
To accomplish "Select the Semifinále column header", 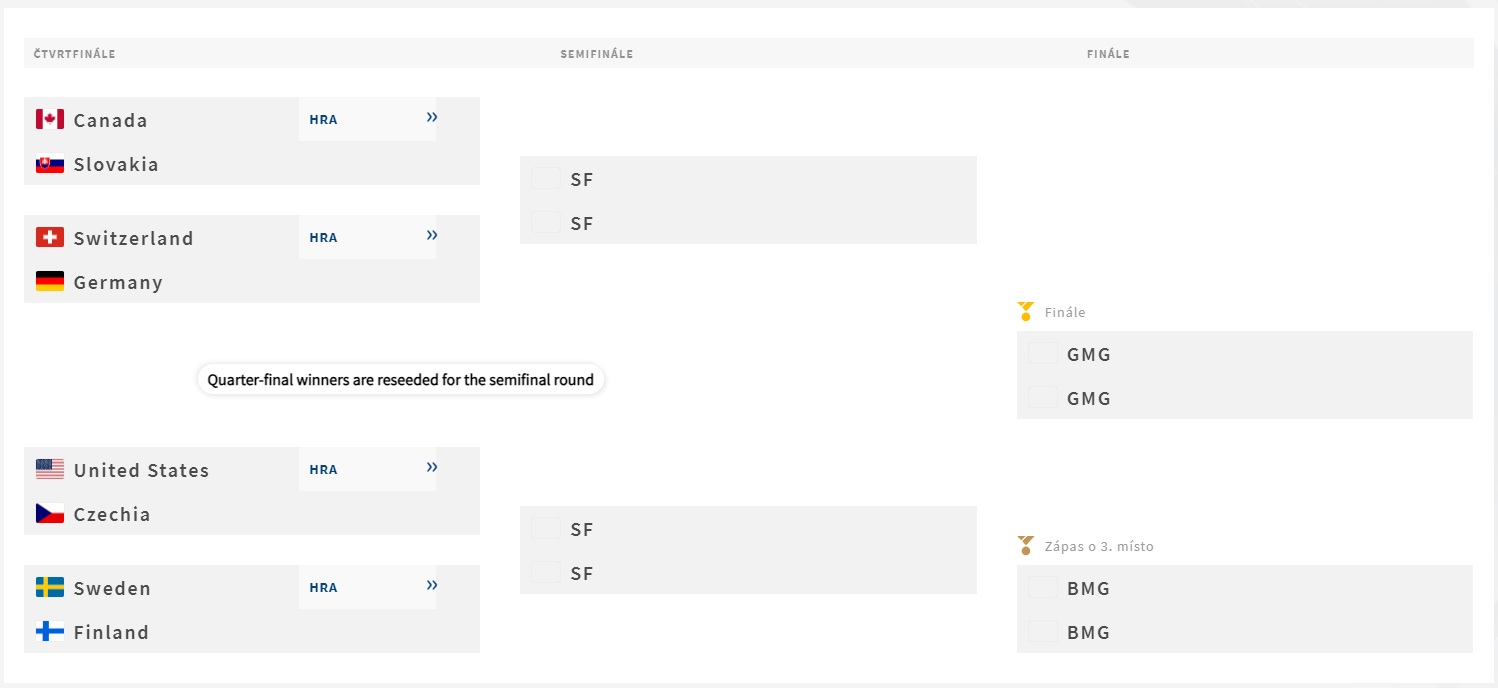I will click(x=596, y=54).
